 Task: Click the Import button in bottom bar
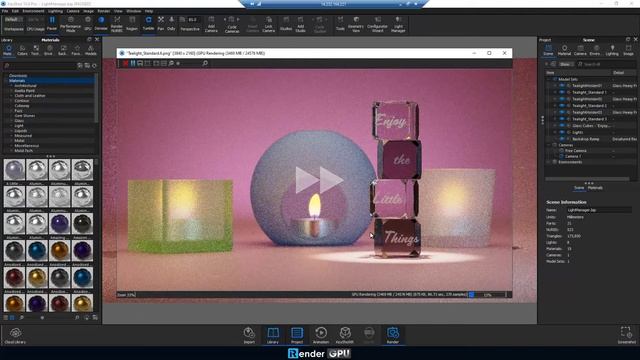pos(249,335)
